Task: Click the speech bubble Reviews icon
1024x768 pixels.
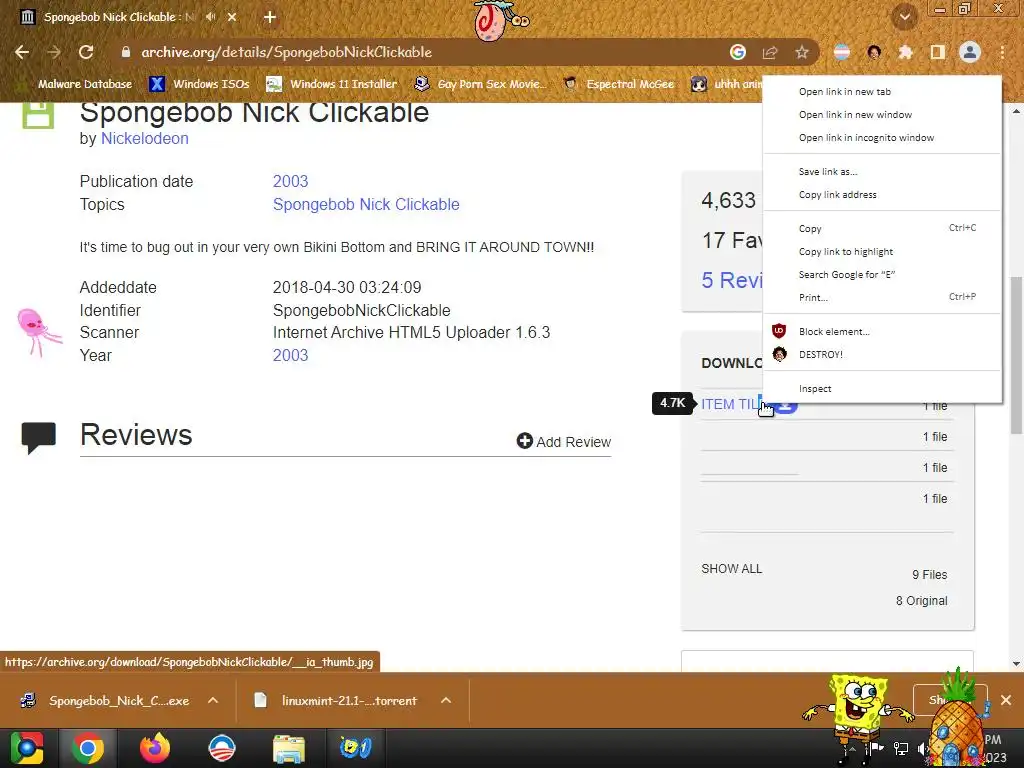Action: pyautogui.click(x=39, y=437)
